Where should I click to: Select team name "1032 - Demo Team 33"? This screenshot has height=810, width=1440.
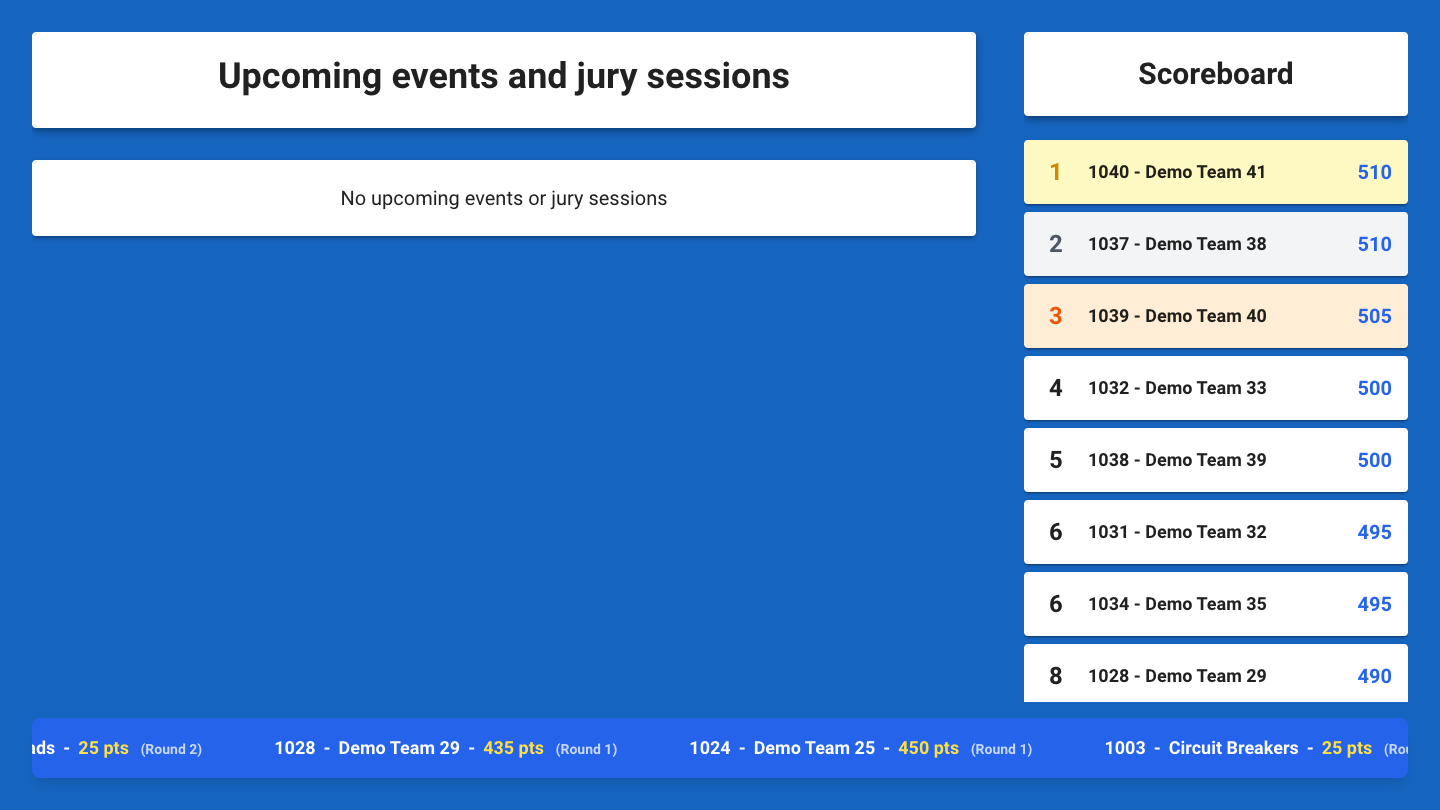click(1177, 388)
